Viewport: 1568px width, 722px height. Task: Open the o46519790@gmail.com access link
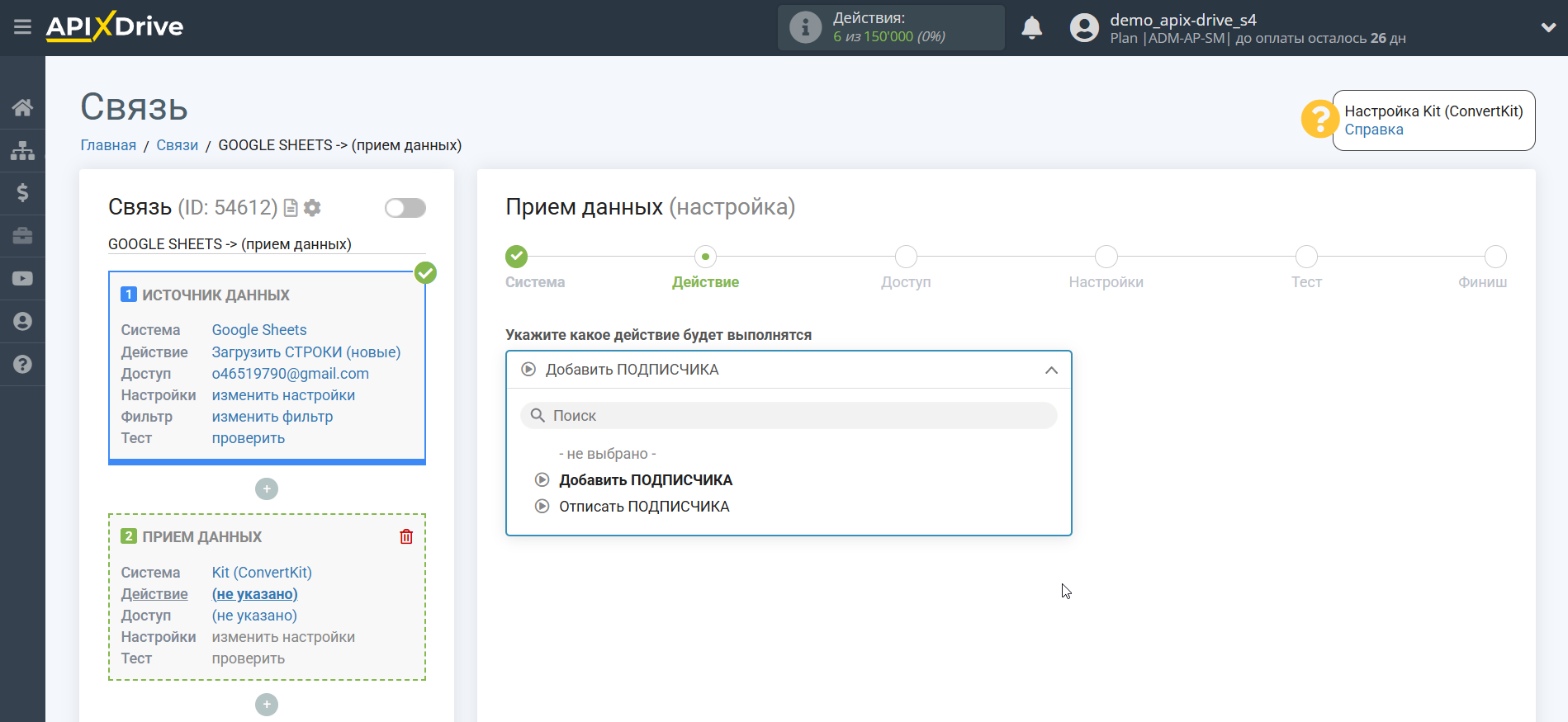coord(291,374)
